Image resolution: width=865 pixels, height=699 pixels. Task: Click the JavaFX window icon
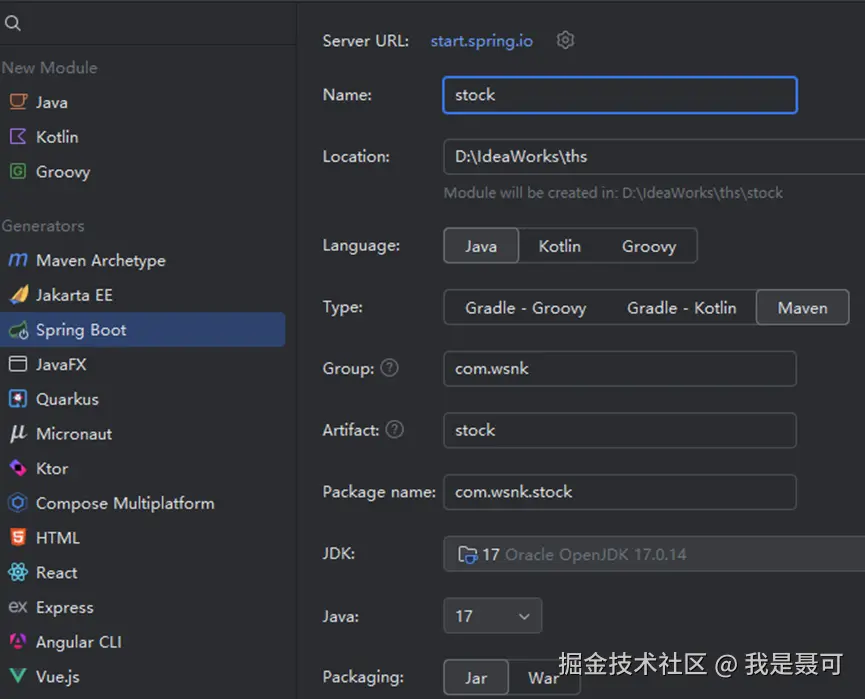18,364
